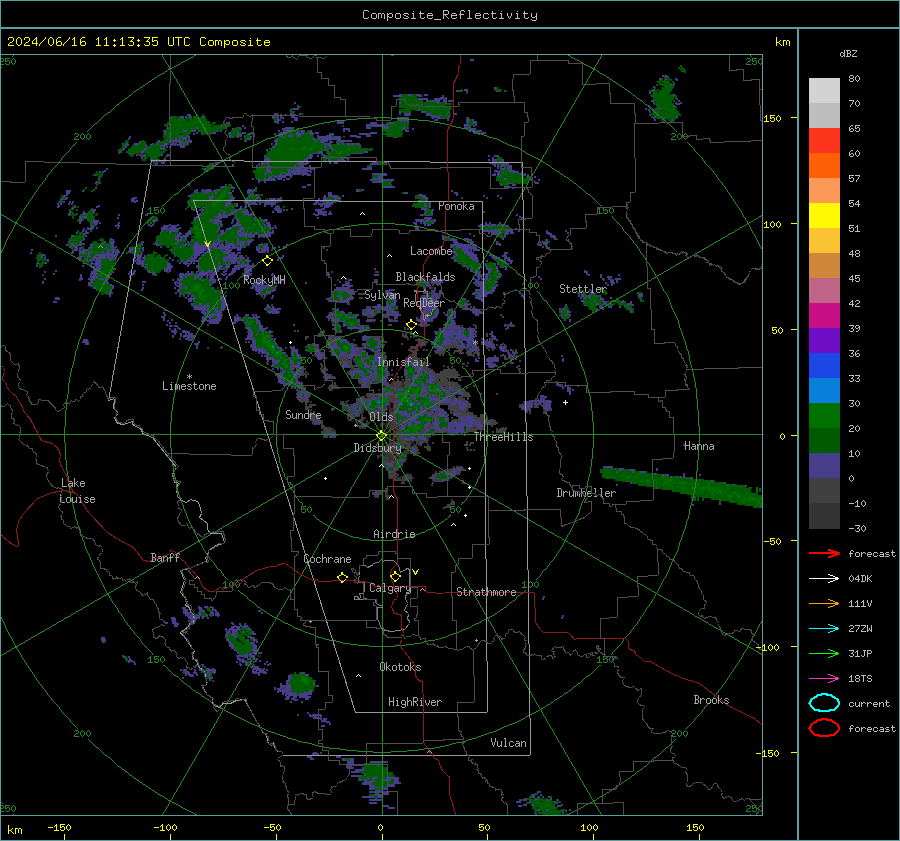
Task: Select the yellow swatch between 54 and 51 dBZ
Action: 824,216
